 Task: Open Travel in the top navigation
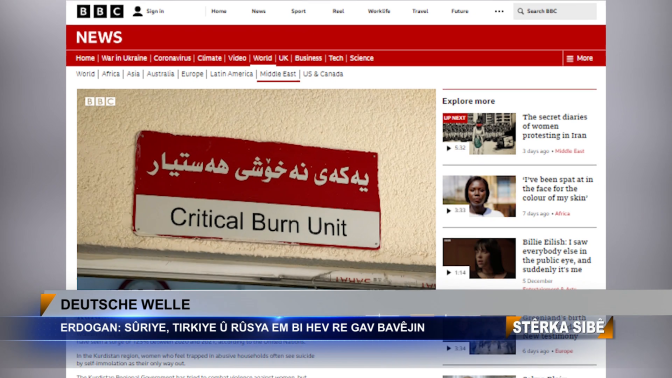420,11
